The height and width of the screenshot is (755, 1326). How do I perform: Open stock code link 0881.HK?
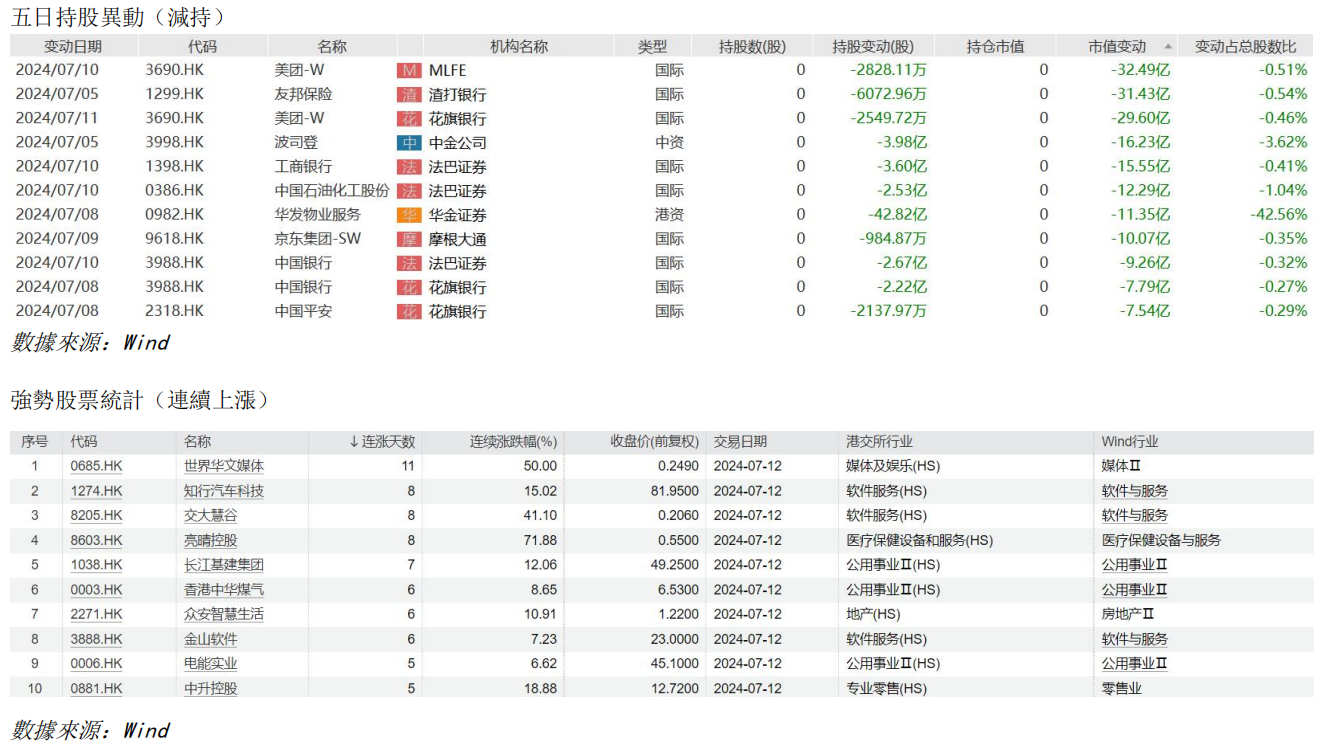pos(96,688)
